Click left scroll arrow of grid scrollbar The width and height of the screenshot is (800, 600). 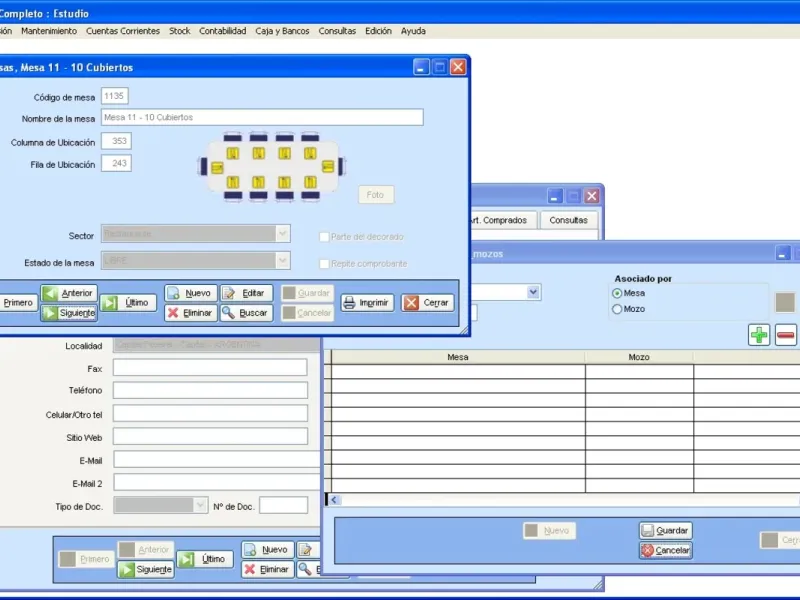[x=334, y=500]
